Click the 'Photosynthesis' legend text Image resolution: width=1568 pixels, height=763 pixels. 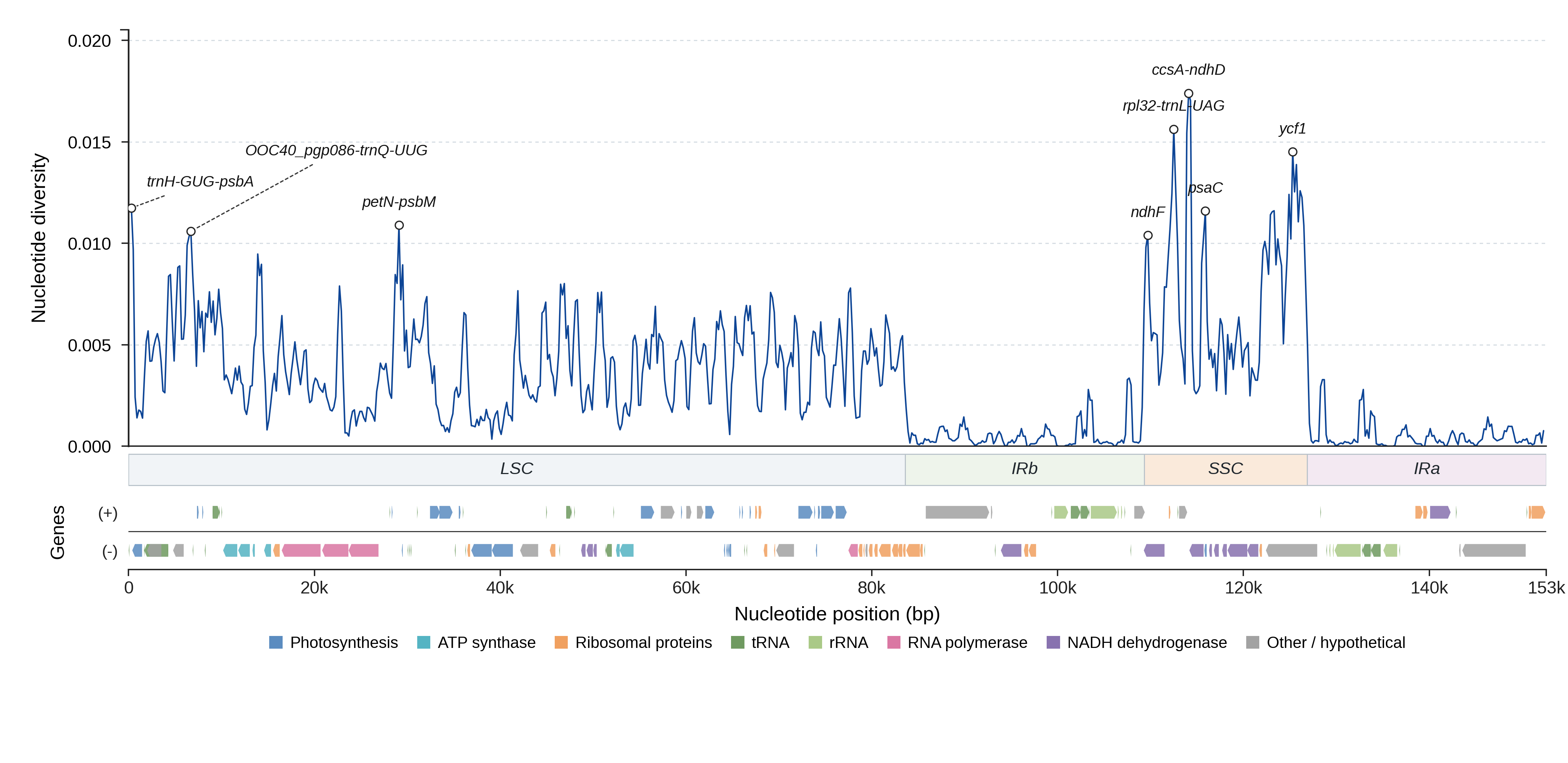point(344,642)
